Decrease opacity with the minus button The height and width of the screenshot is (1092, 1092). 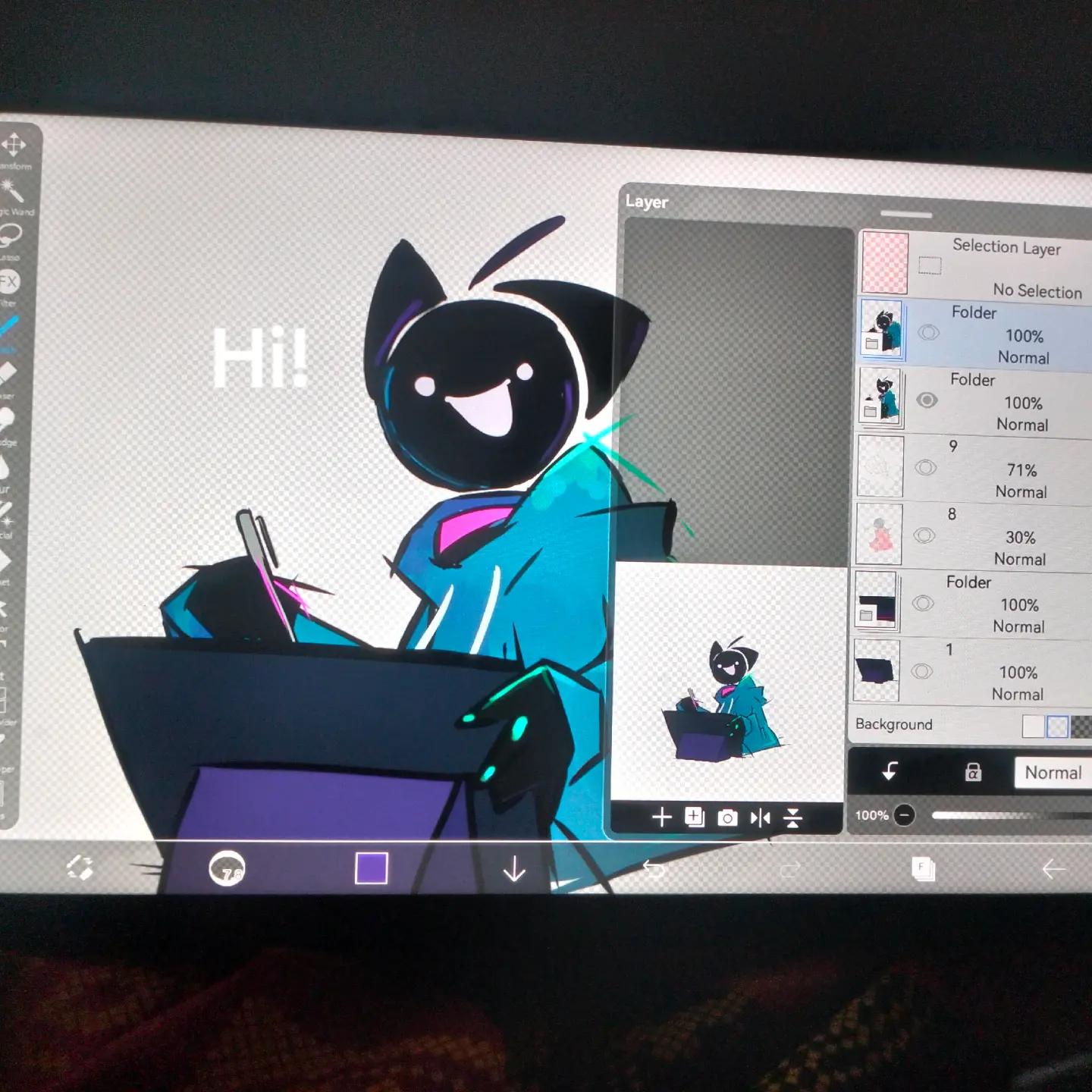[x=904, y=815]
